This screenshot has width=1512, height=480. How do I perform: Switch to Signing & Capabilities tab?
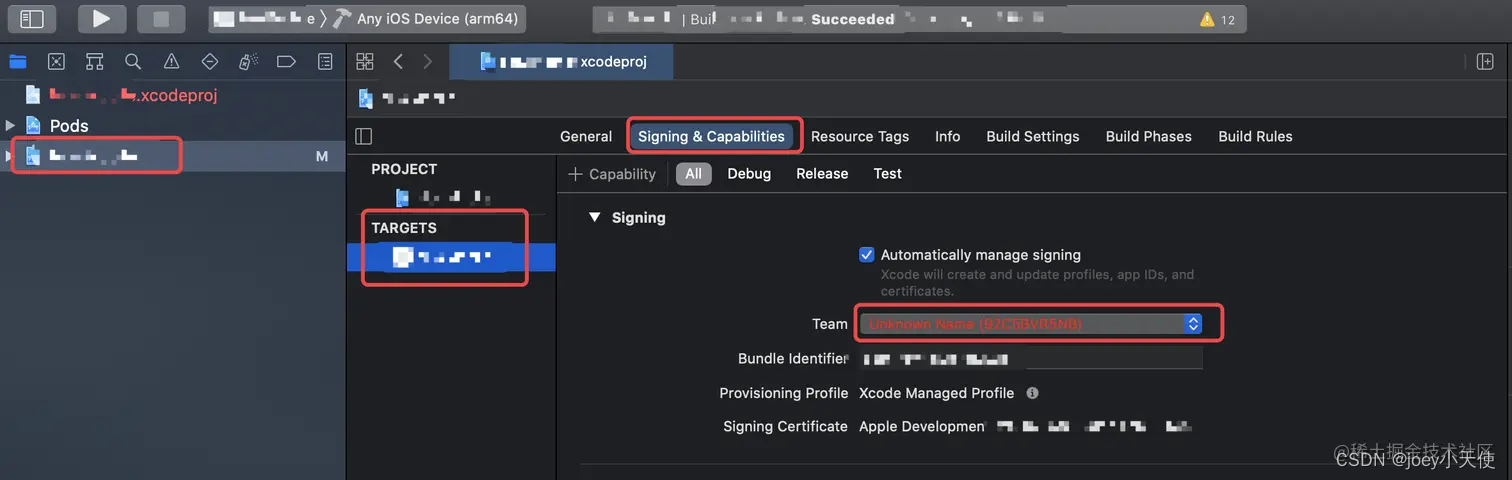(x=711, y=136)
